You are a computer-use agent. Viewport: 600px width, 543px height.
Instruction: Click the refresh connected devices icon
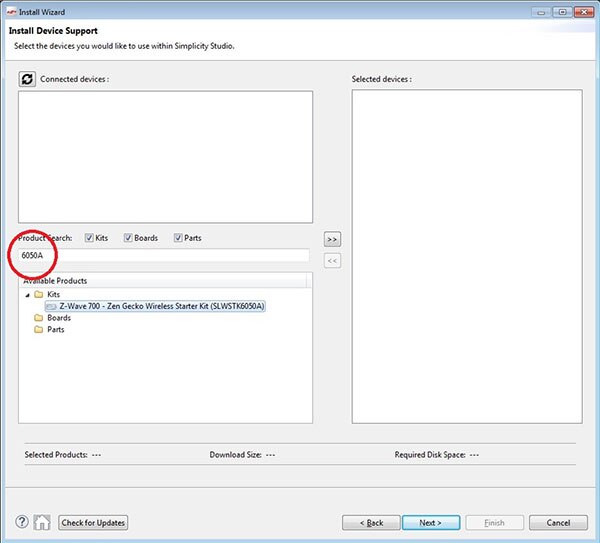(x=27, y=79)
